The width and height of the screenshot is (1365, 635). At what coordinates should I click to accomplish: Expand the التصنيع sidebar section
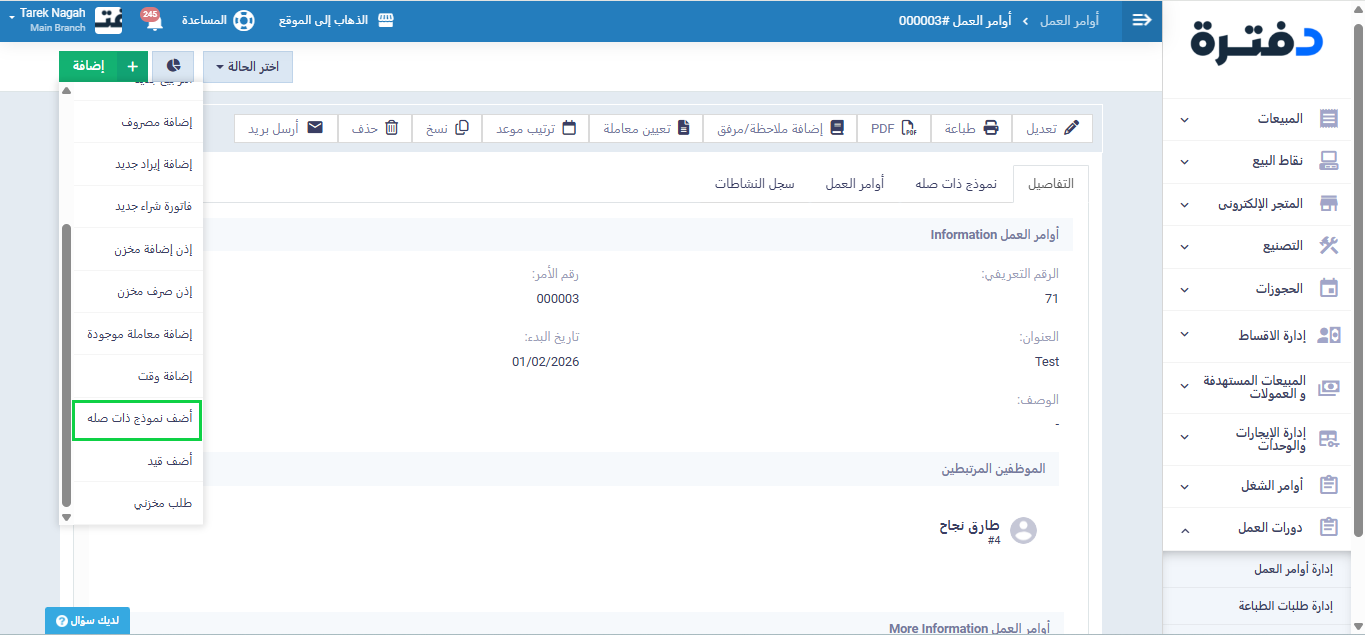pos(1262,246)
